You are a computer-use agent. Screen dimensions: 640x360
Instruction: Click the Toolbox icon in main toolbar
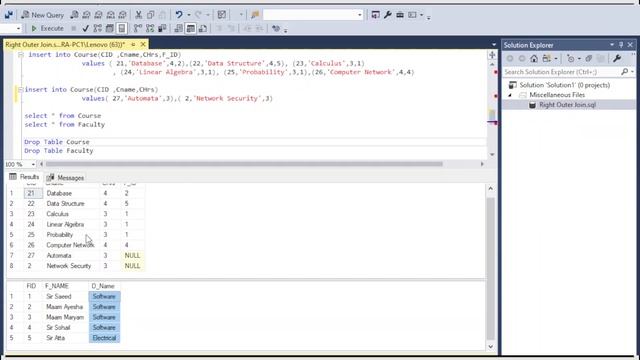(400, 15)
